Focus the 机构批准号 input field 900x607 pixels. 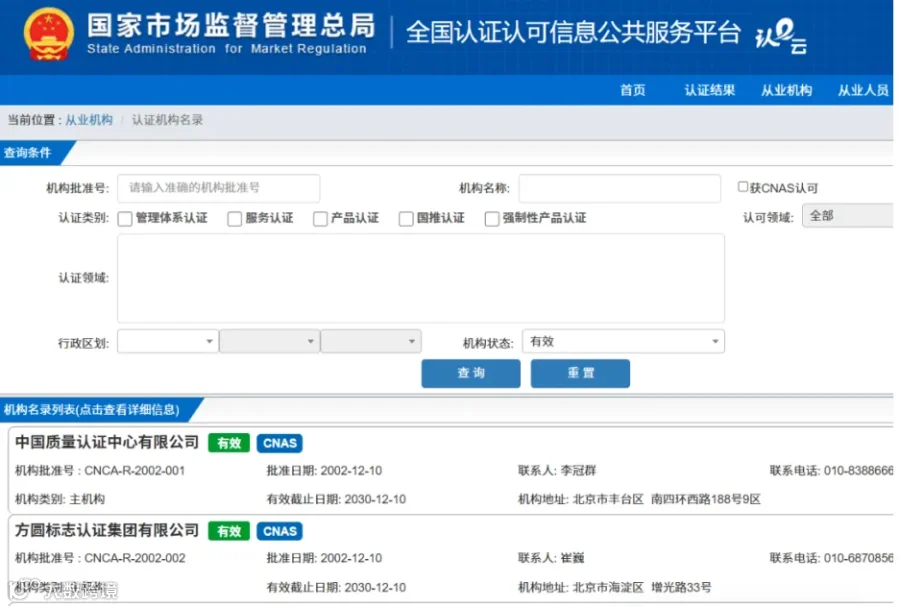pos(219,188)
